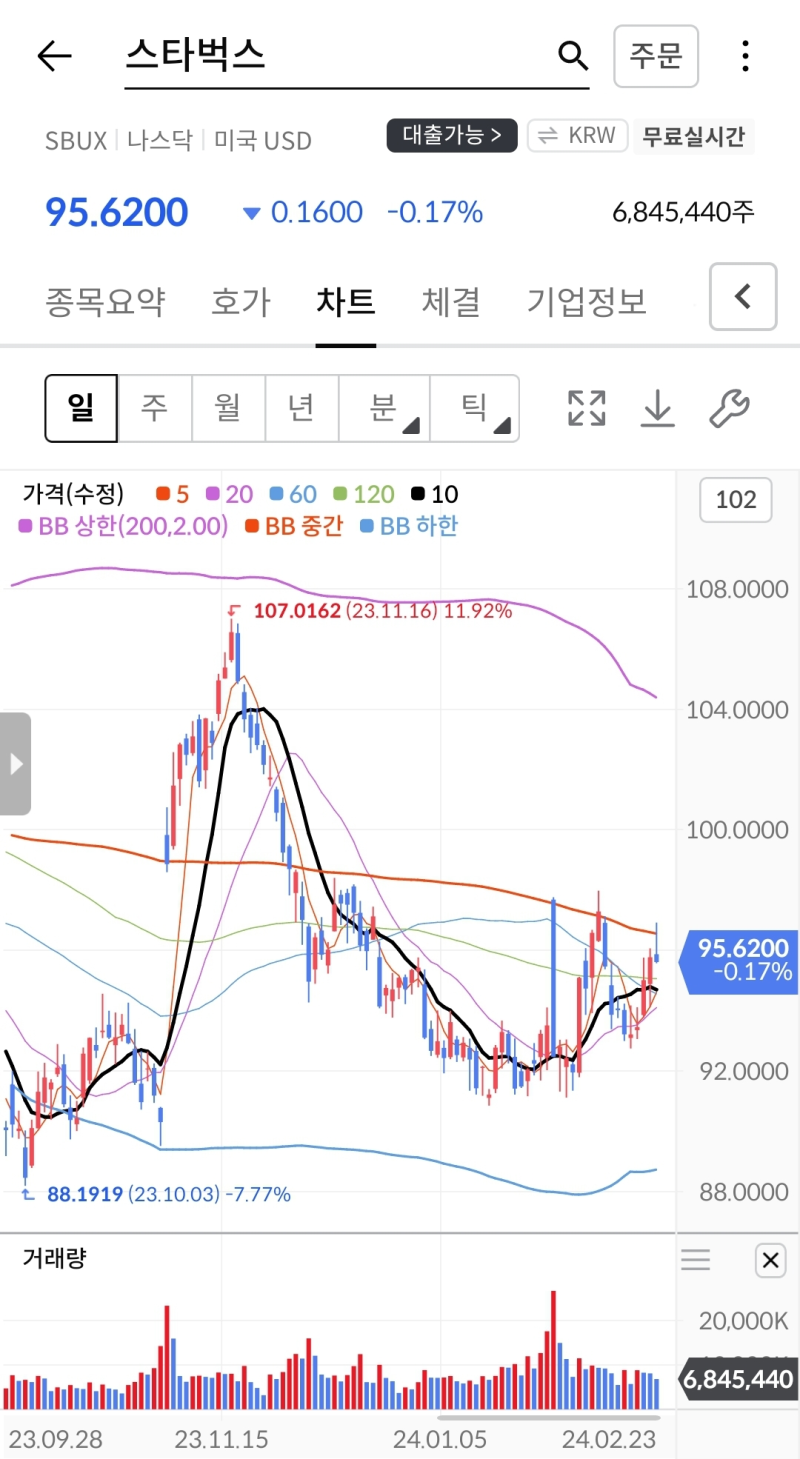800x1459 pixels.
Task: Tap the left-edge side panel arrow handle
Action: pos(15,763)
